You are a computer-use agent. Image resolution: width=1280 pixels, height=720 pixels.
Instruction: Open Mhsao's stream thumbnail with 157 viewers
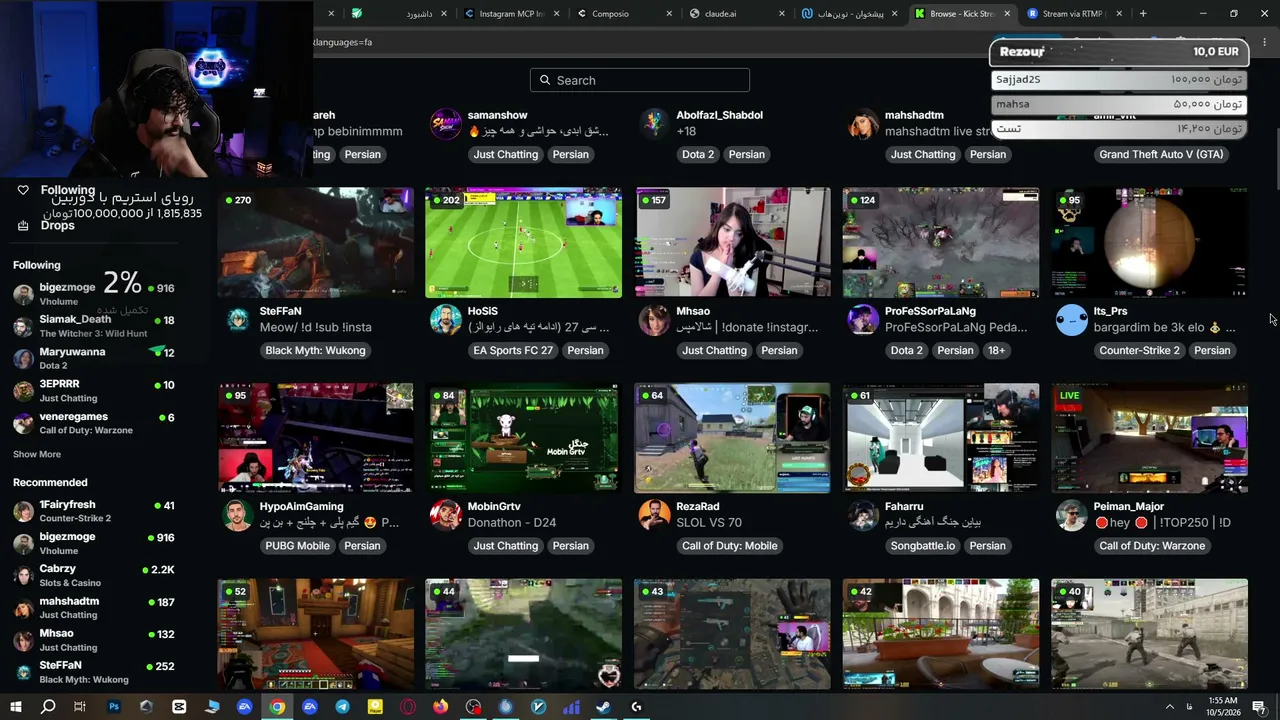(732, 243)
